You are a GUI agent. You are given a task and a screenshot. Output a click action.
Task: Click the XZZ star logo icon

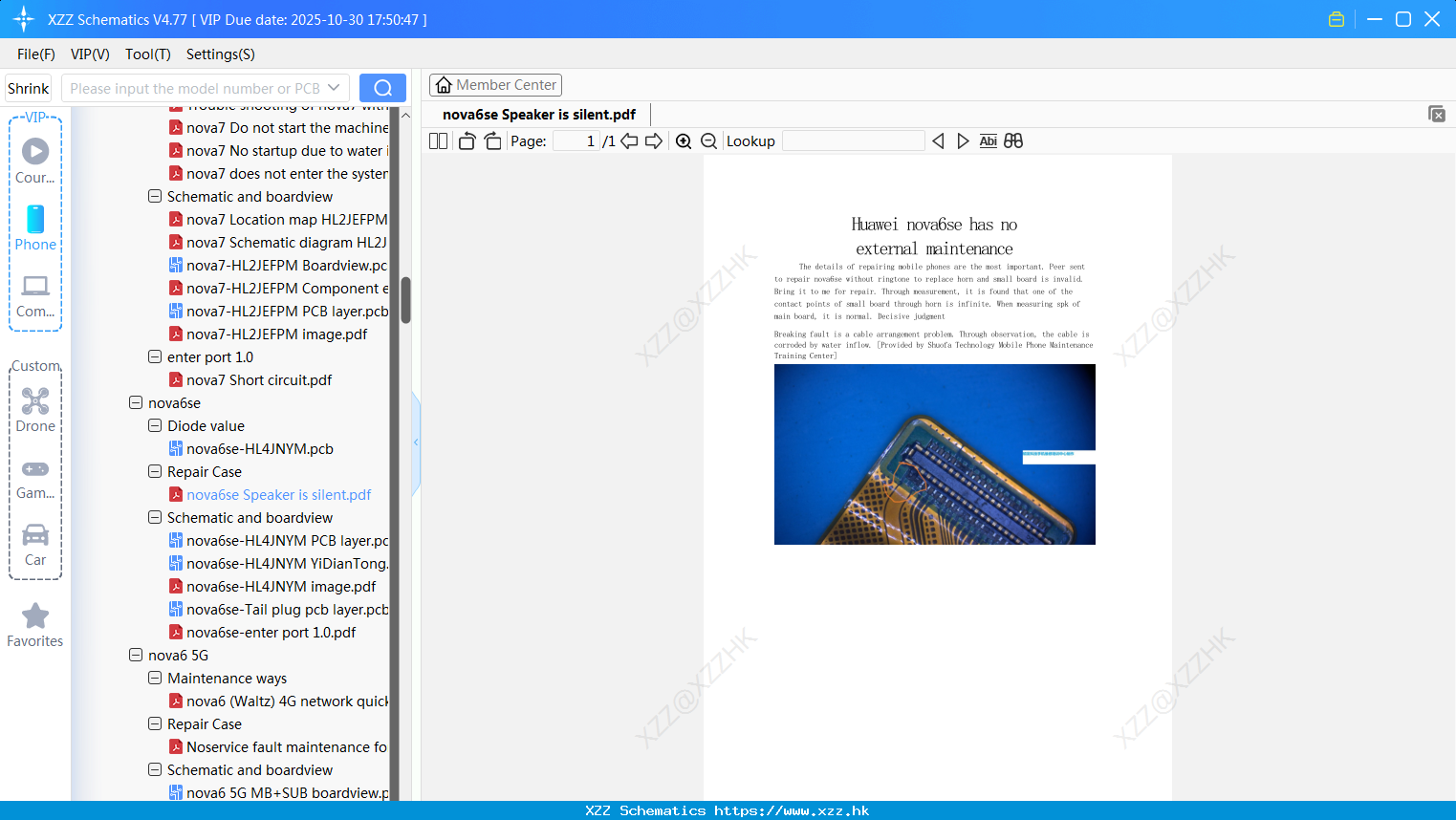(x=23, y=19)
